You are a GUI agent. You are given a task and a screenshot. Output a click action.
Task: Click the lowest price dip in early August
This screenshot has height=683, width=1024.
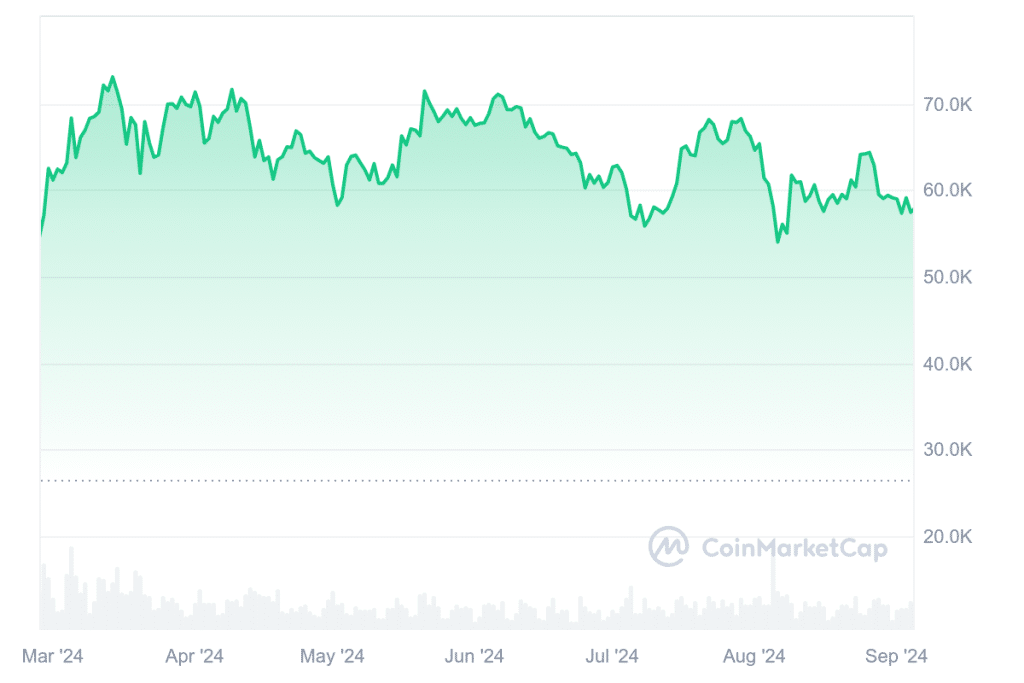[x=778, y=241]
